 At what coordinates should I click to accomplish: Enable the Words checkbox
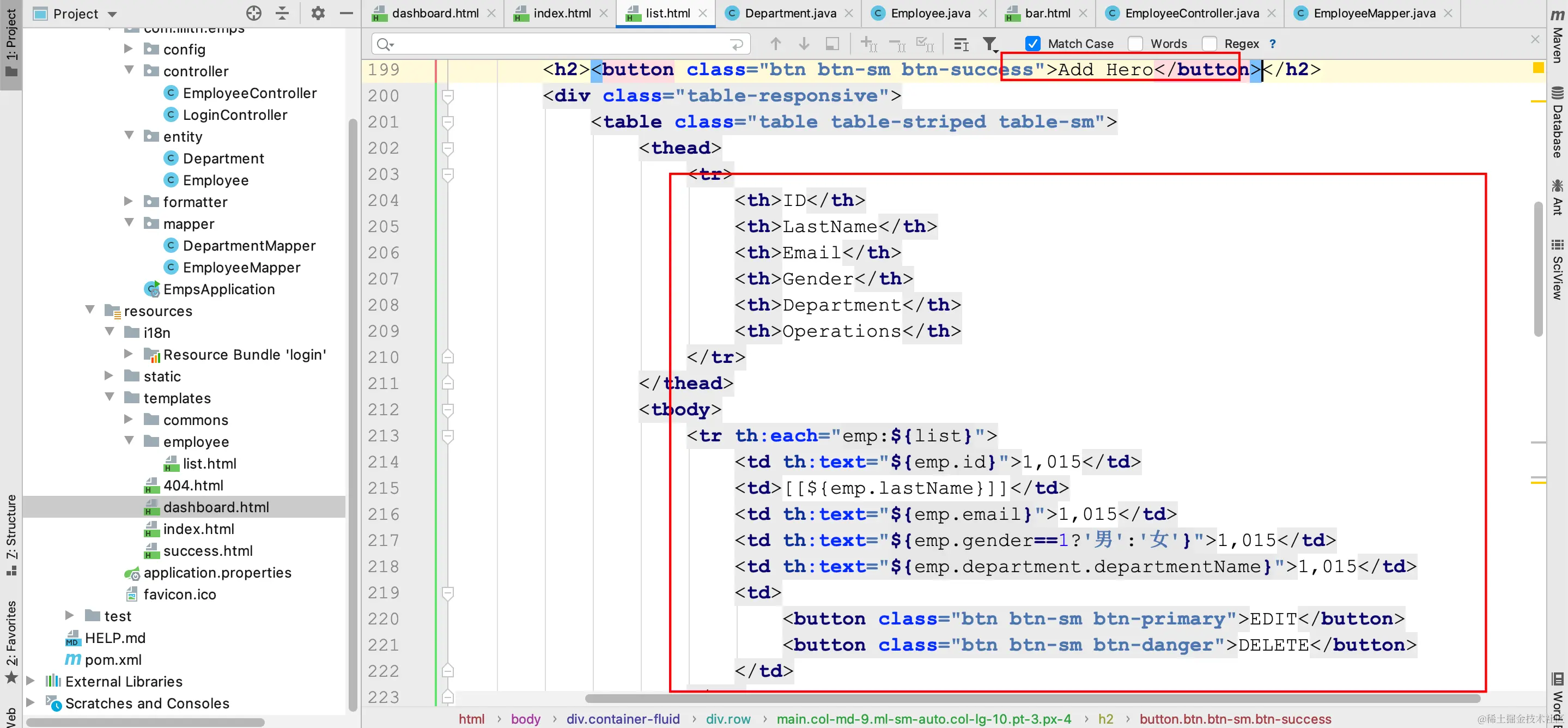click(1135, 44)
